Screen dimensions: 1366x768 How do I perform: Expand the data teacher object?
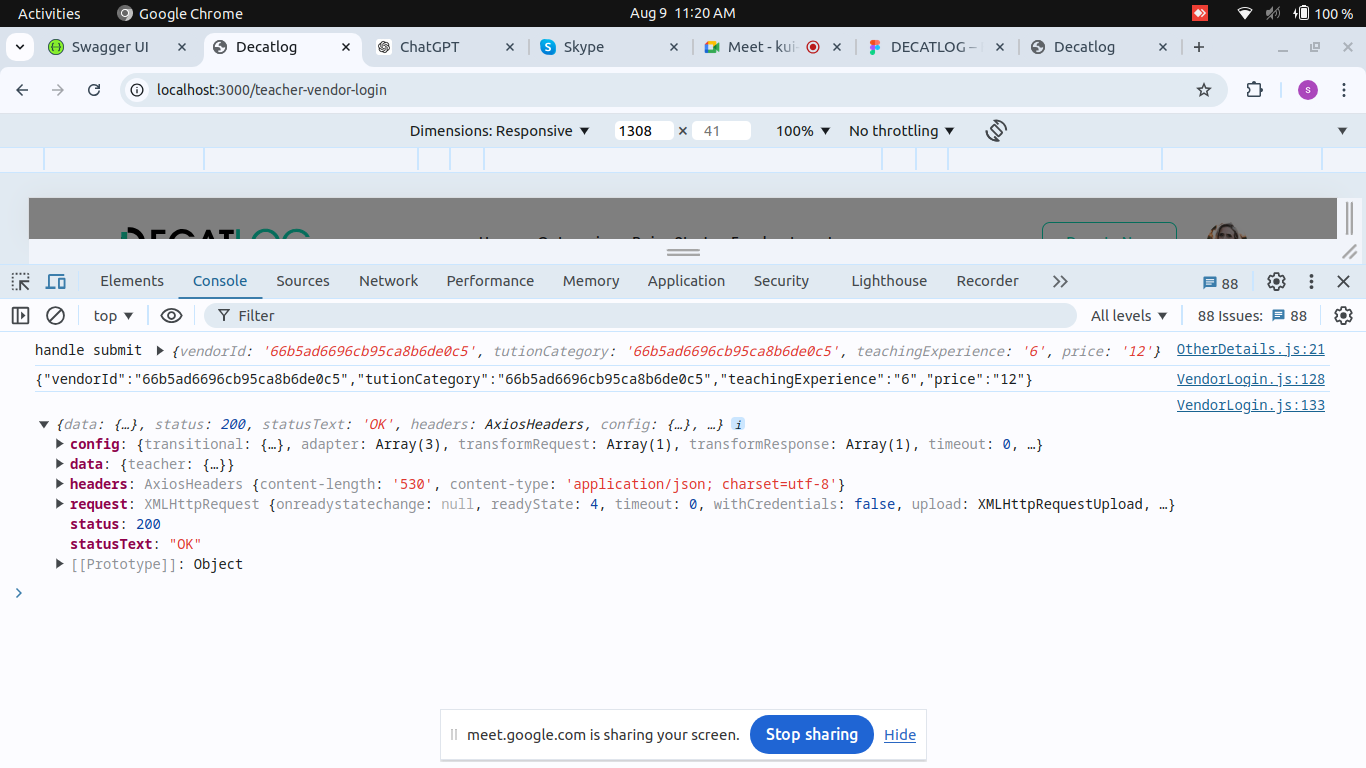tap(61, 464)
